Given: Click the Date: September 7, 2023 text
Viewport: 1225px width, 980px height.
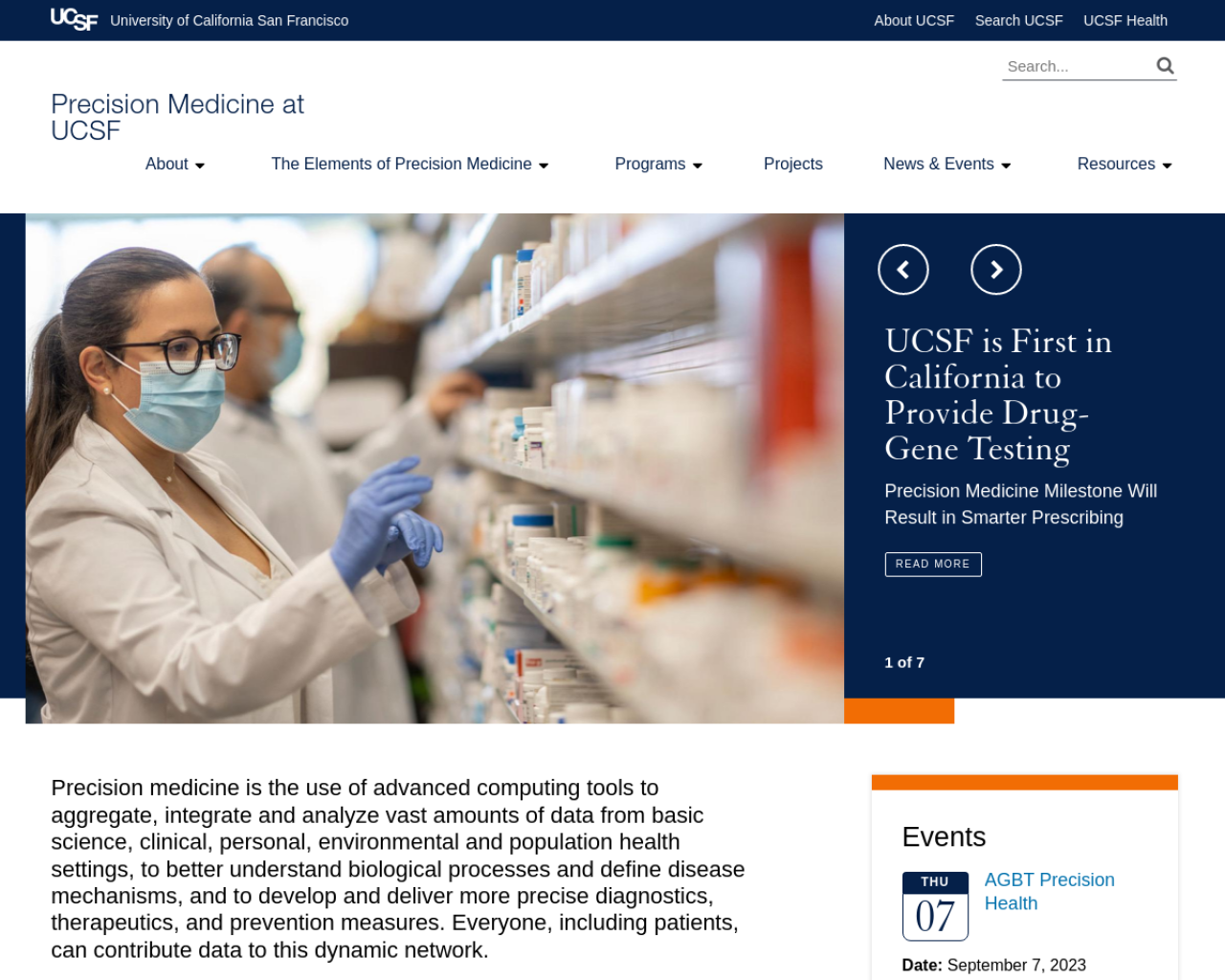Looking at the screenshot, I should (993, 965).
